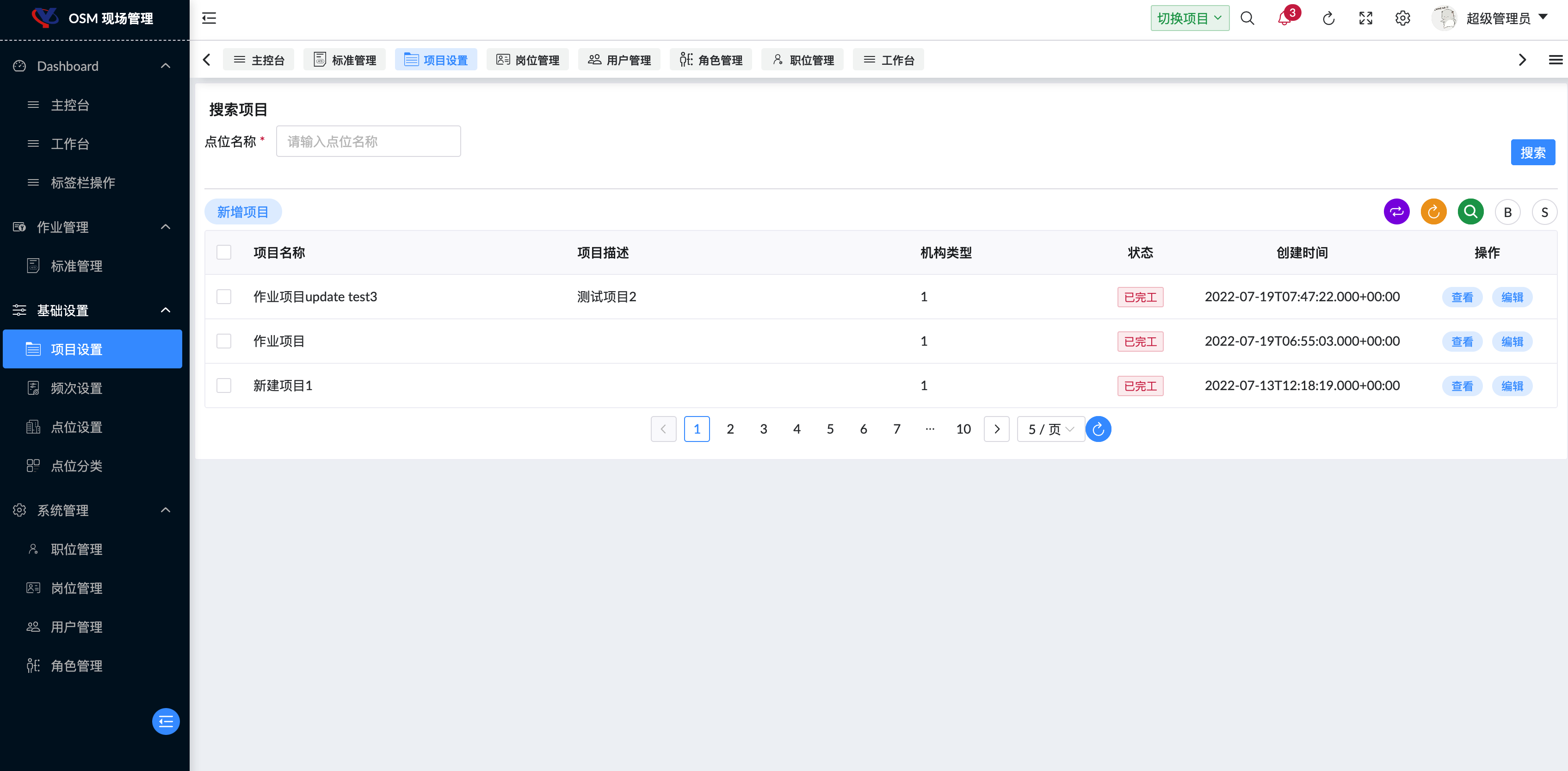Open the 5 / 页 page size dropdown

[x=1050, y=429]
